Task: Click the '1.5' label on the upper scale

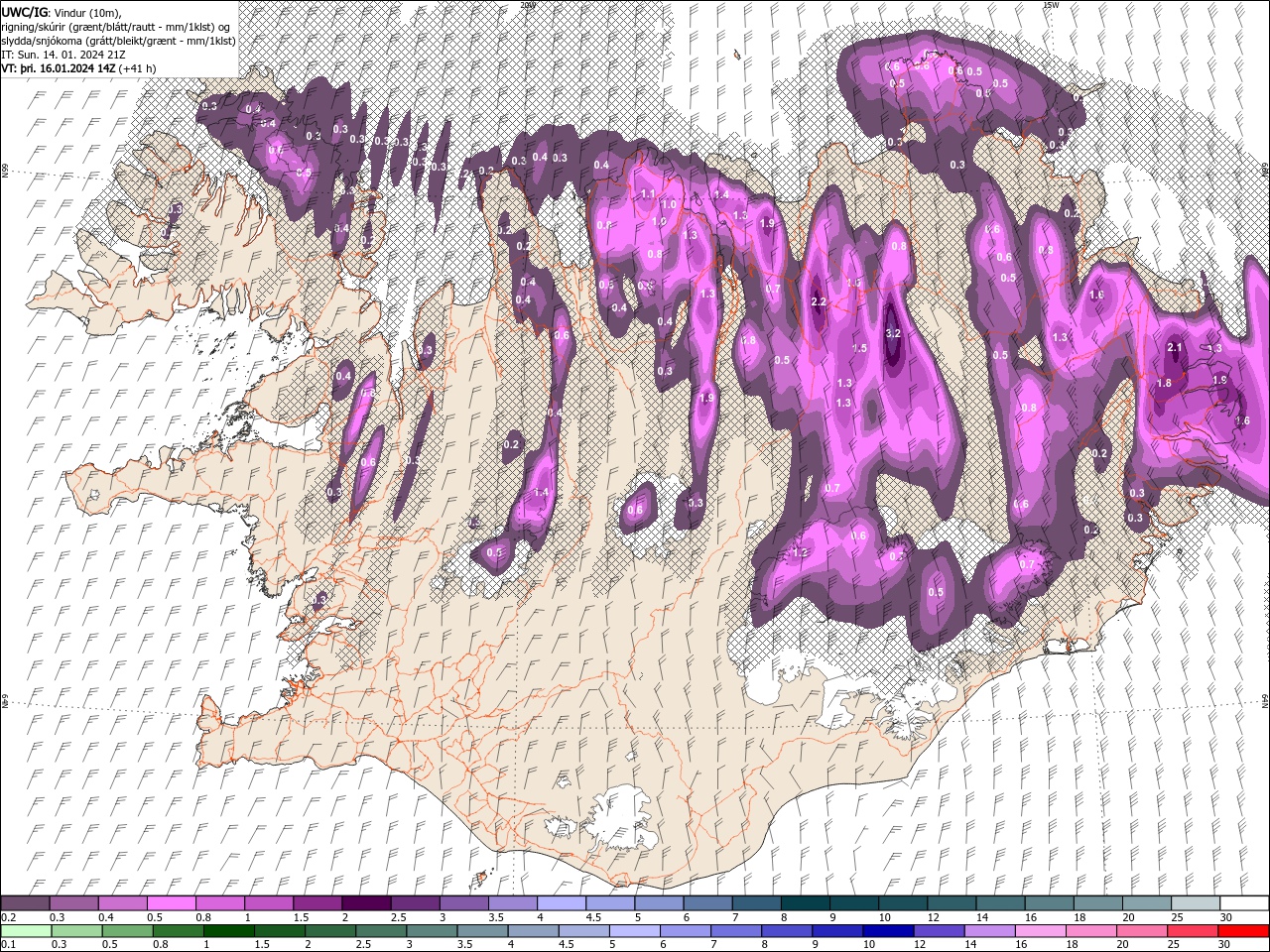Action: click(301, 917)
